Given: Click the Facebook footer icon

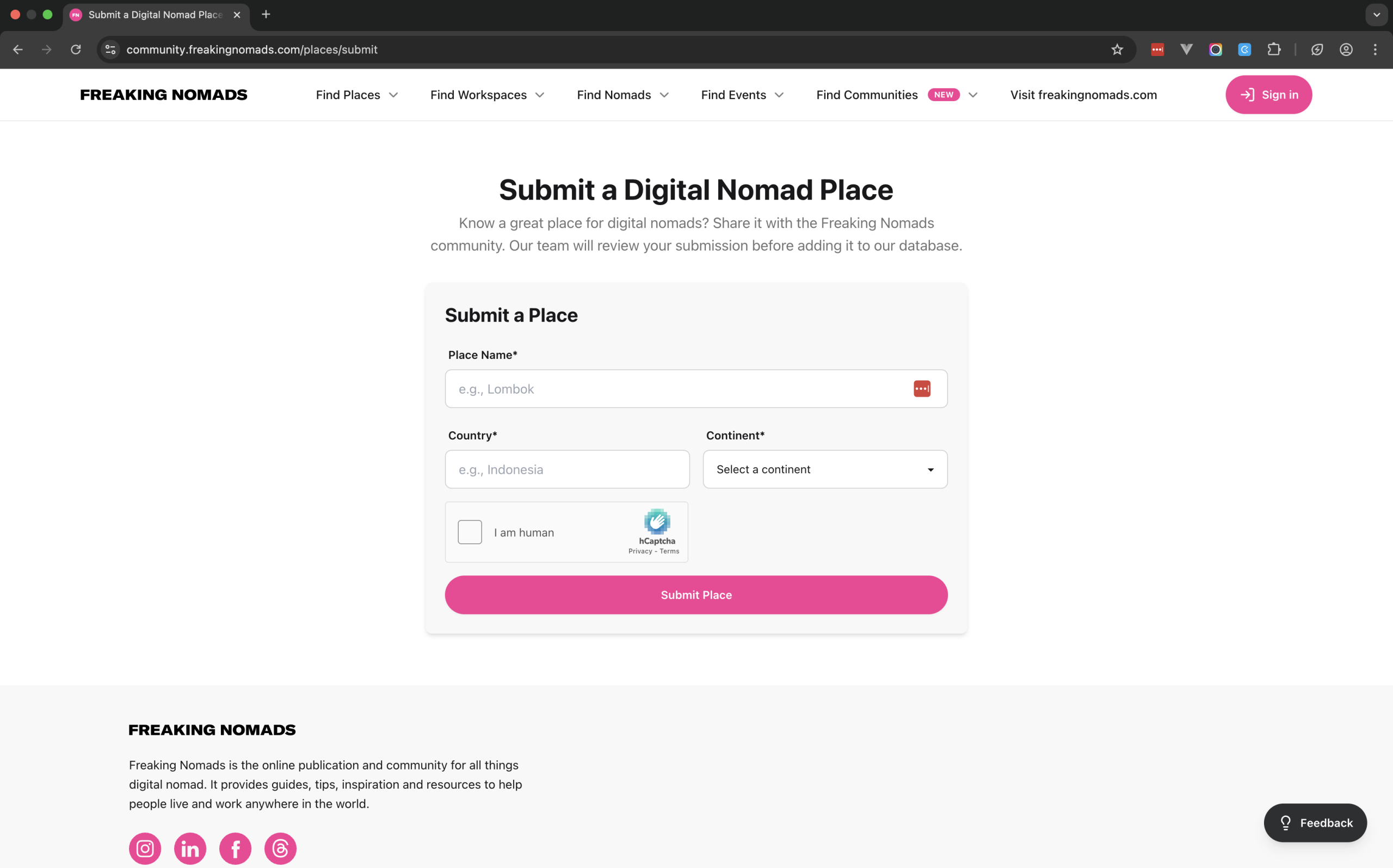Looking at the screenshot, I should point(235,848).
